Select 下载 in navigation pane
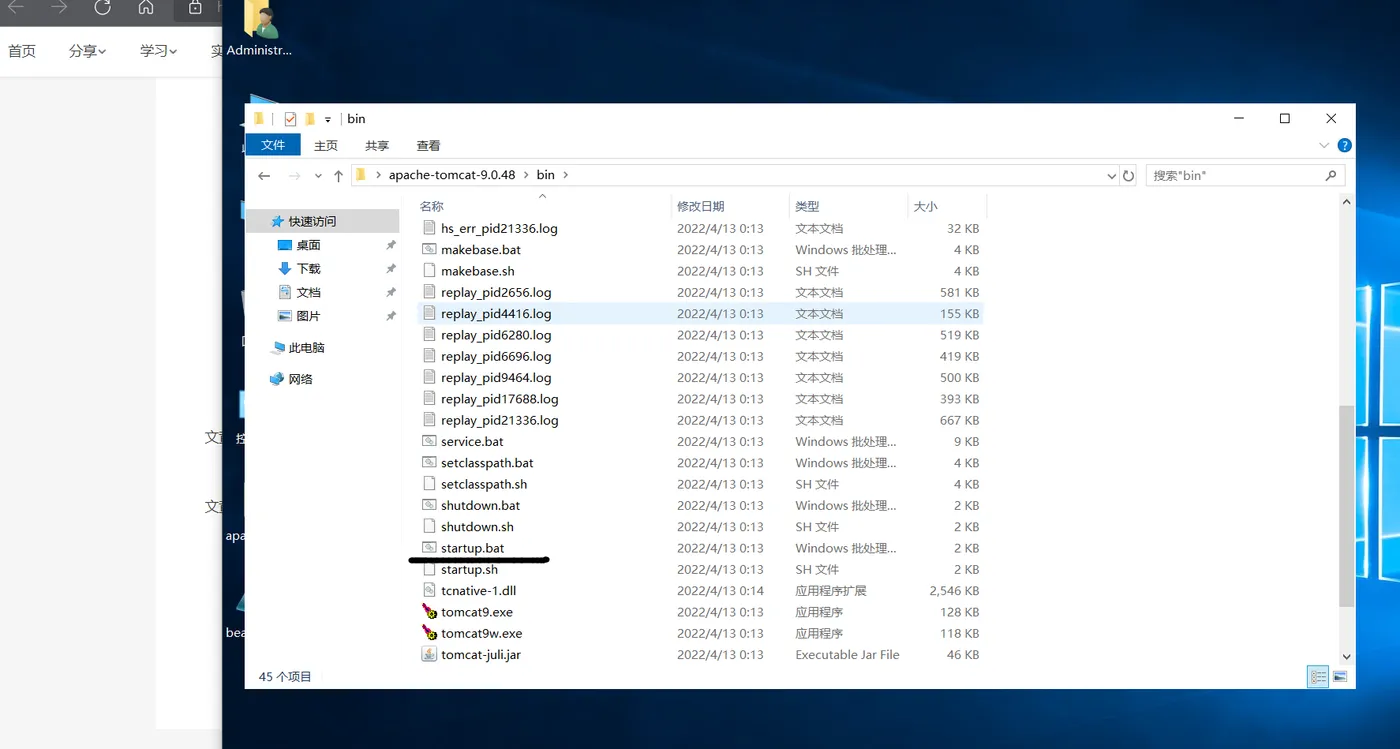This screenshot has height=749, width=1400. 308,268
